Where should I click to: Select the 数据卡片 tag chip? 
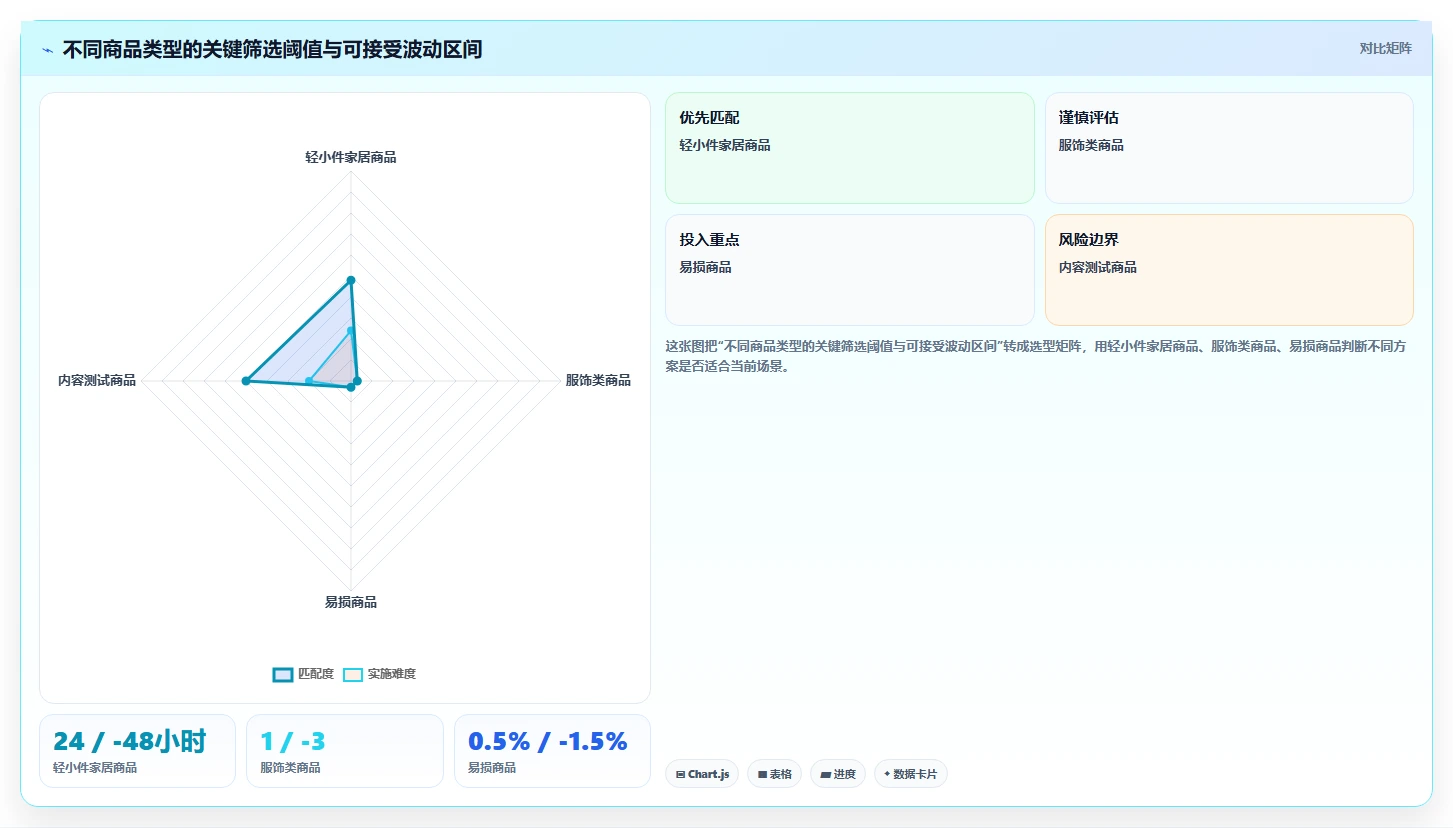[x=911, y=774]
